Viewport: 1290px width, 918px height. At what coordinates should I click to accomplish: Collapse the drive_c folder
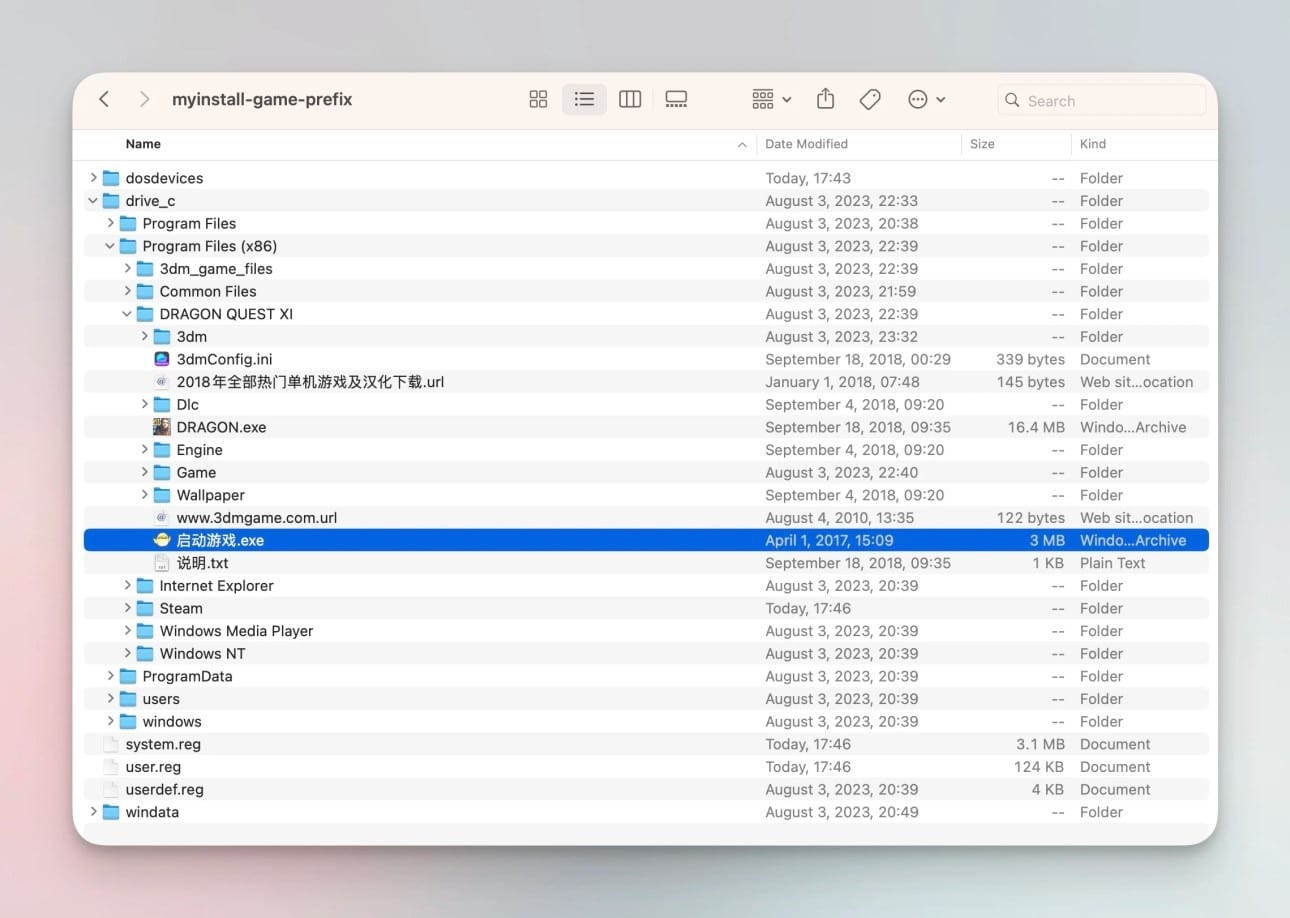click(x=93, y=201)
